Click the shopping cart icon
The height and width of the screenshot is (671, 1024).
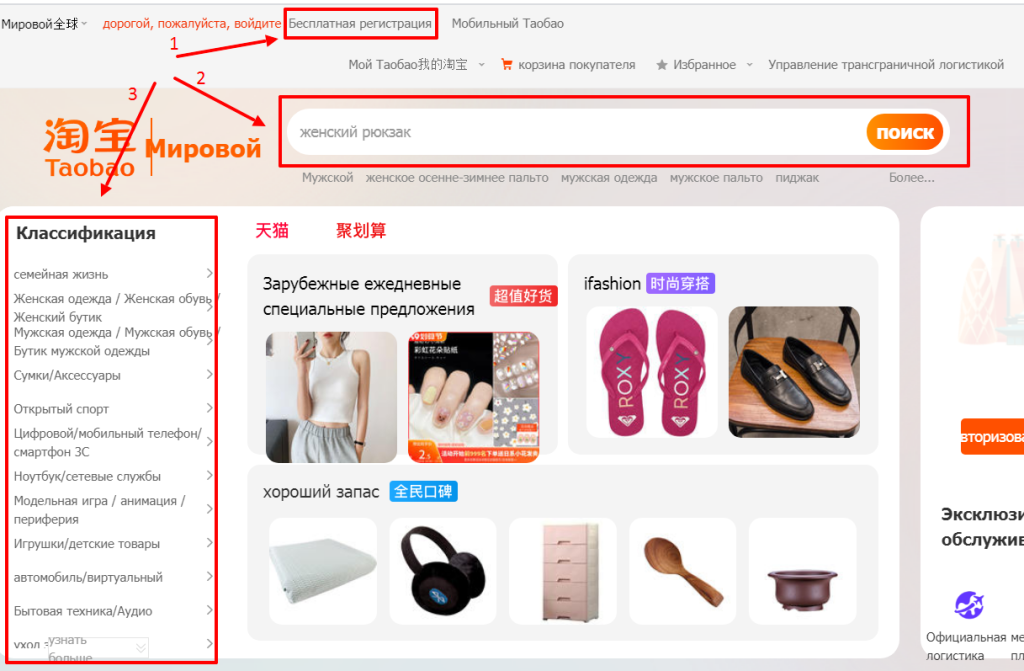(x=506, y=64)
